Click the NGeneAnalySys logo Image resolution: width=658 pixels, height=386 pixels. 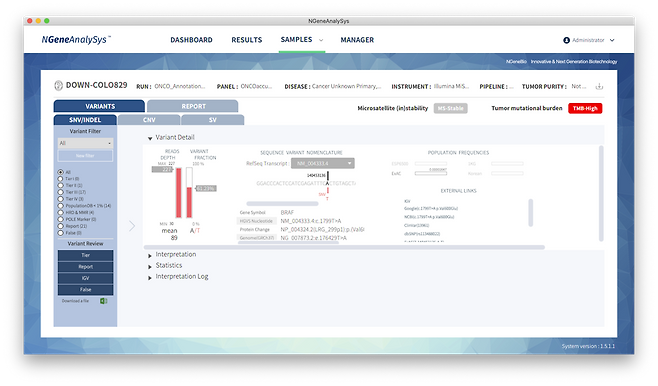76,39
